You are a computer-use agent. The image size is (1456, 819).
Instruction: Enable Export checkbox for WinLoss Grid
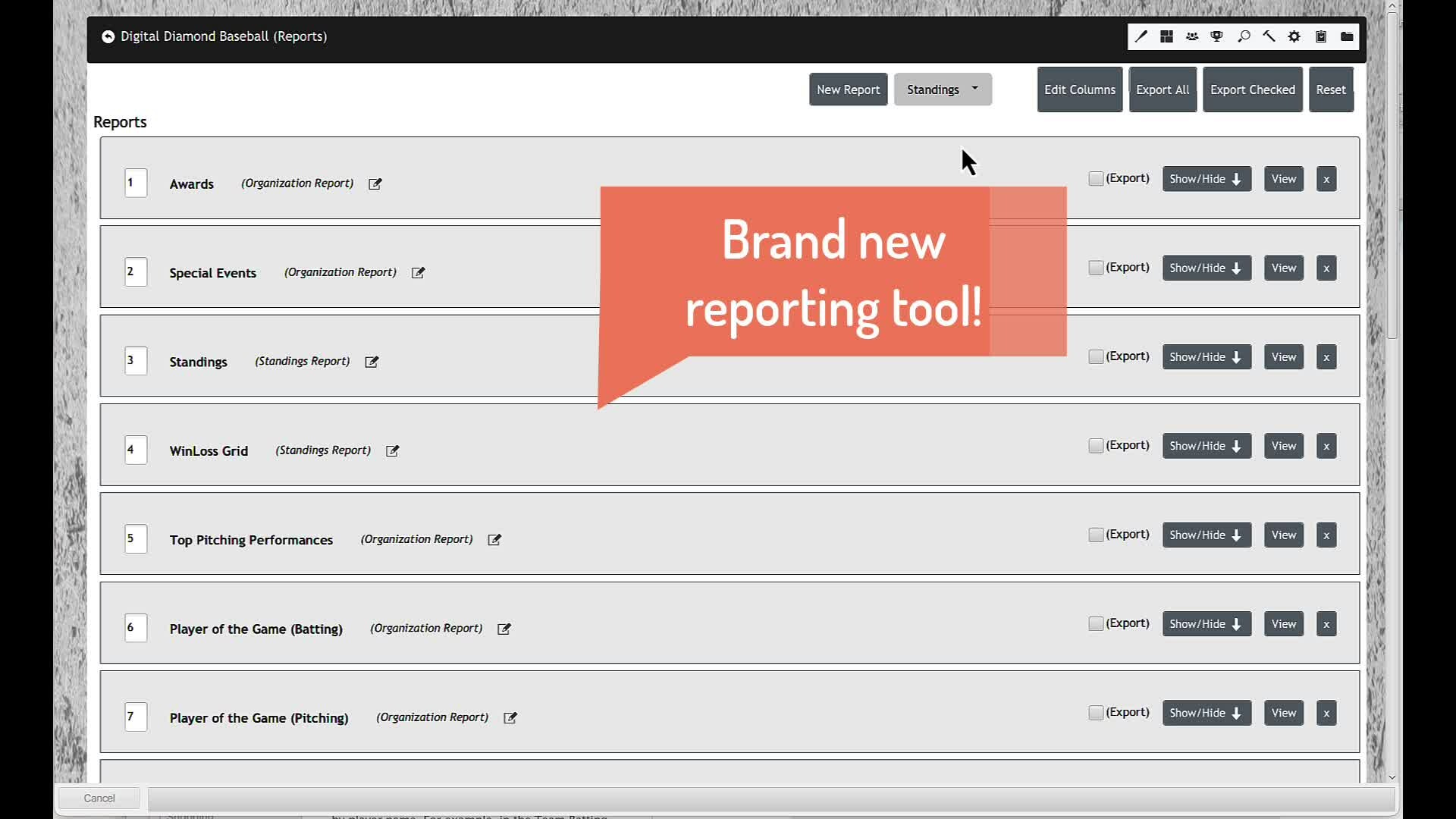[1095, 446]
